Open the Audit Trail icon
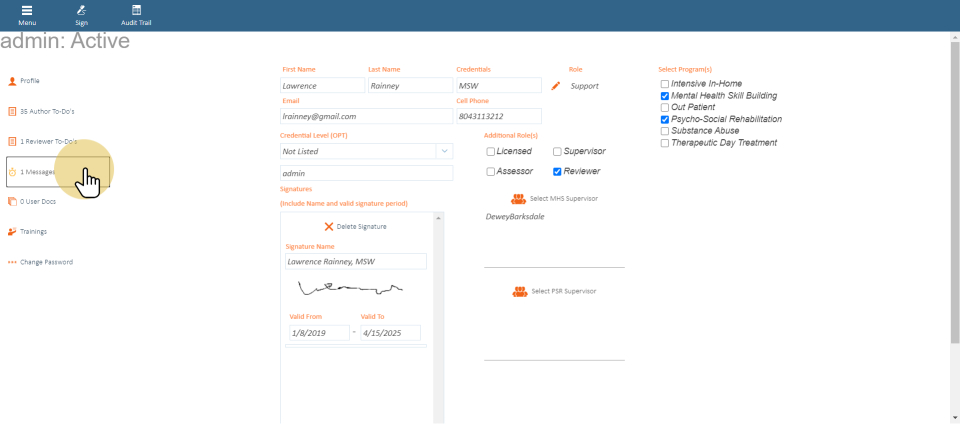960x443 pixels. point(136,10)
